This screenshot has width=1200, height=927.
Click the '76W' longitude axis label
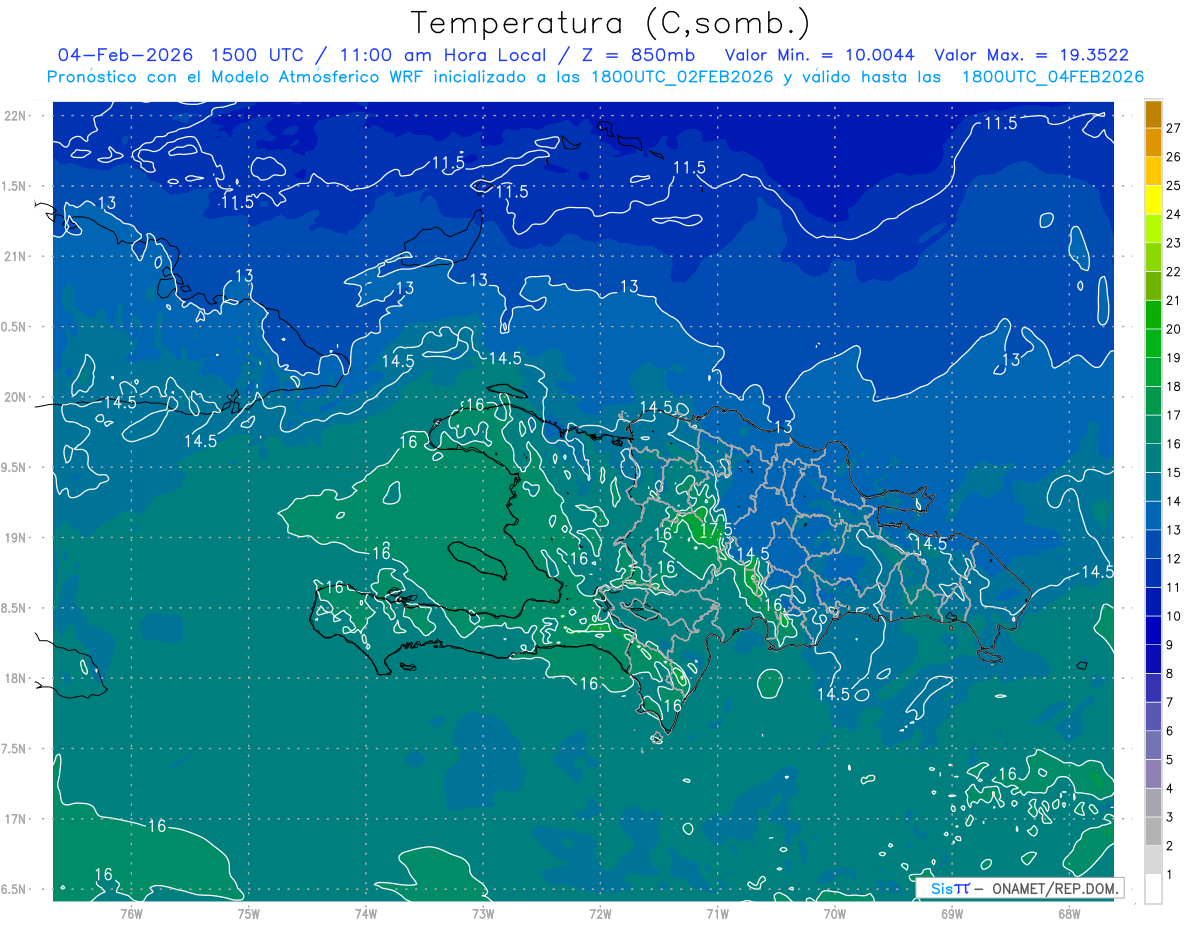[131, 914]
